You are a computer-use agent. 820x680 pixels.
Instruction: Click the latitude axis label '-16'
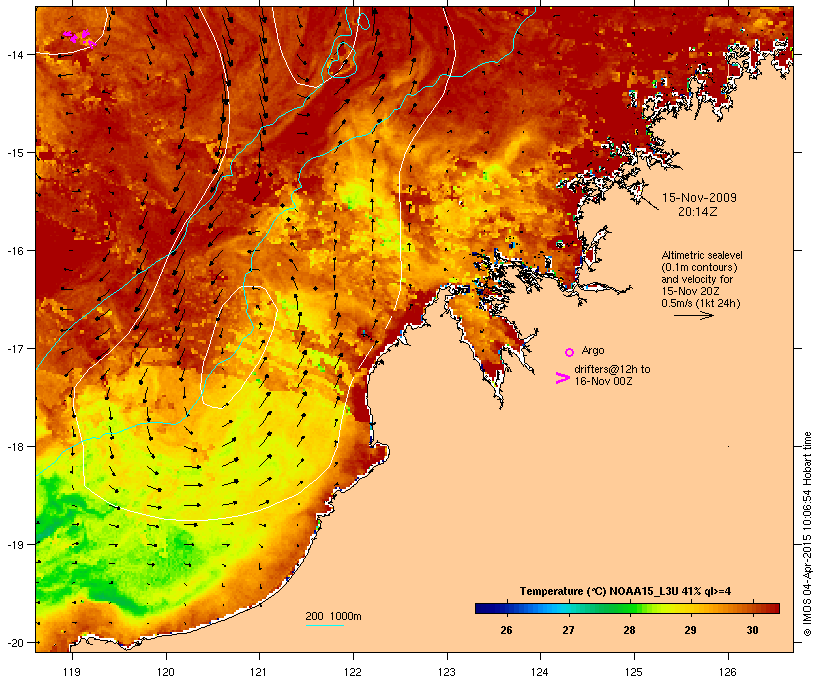pos(15,251)
